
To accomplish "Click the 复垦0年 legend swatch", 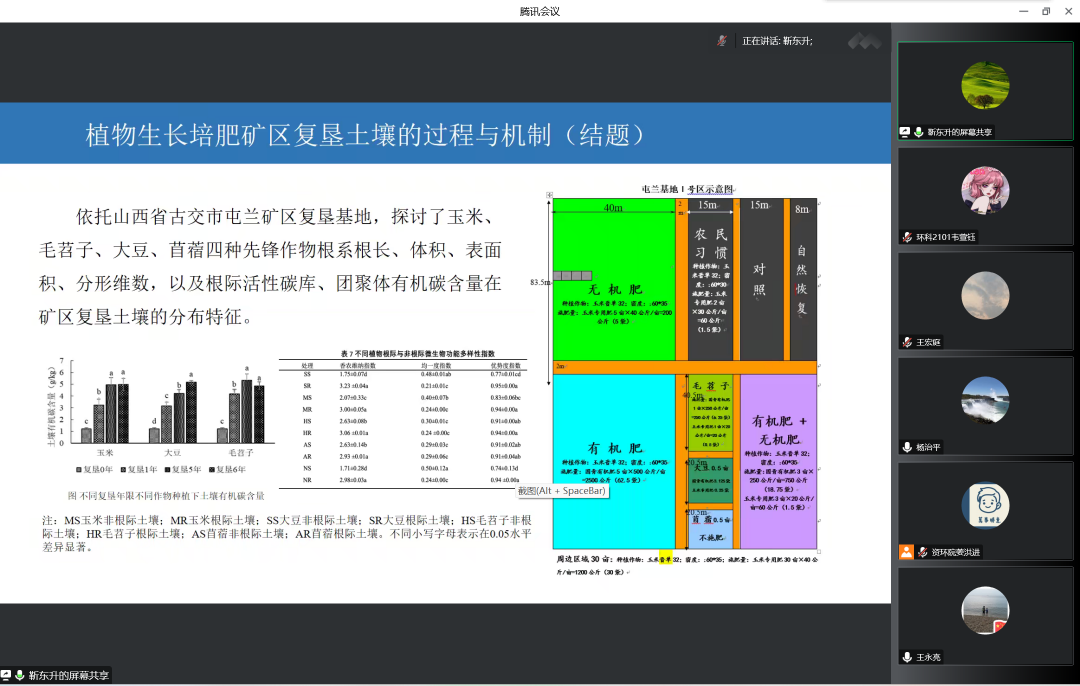I will (80, 470).
